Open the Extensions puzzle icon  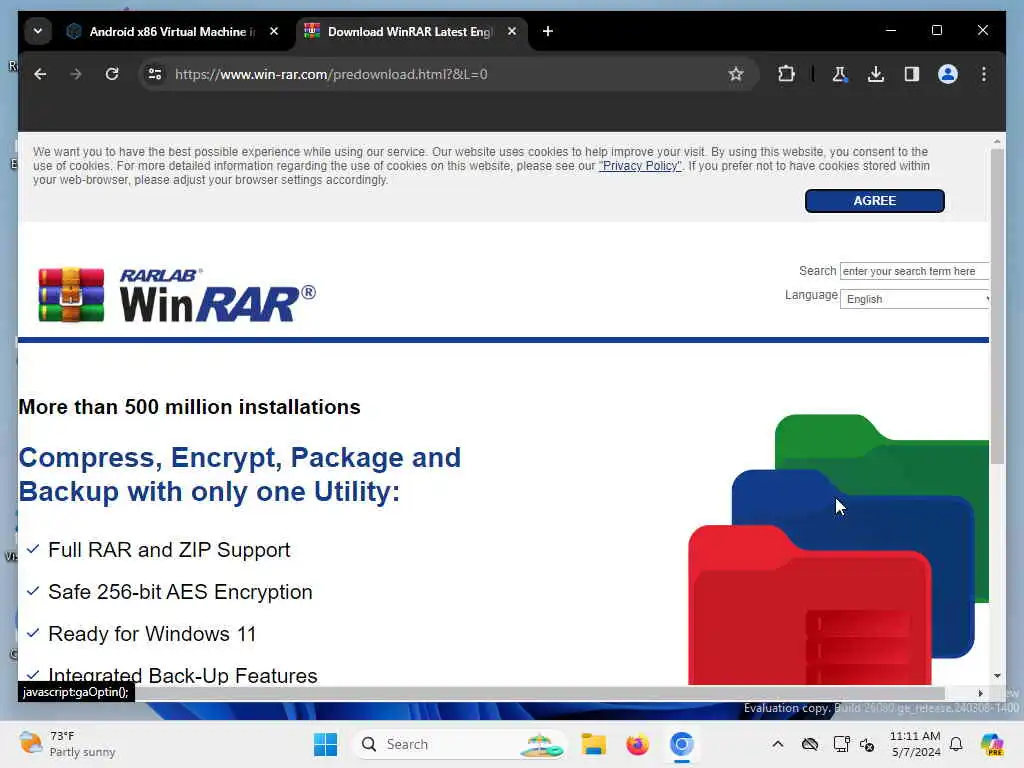tap(786, 74)
